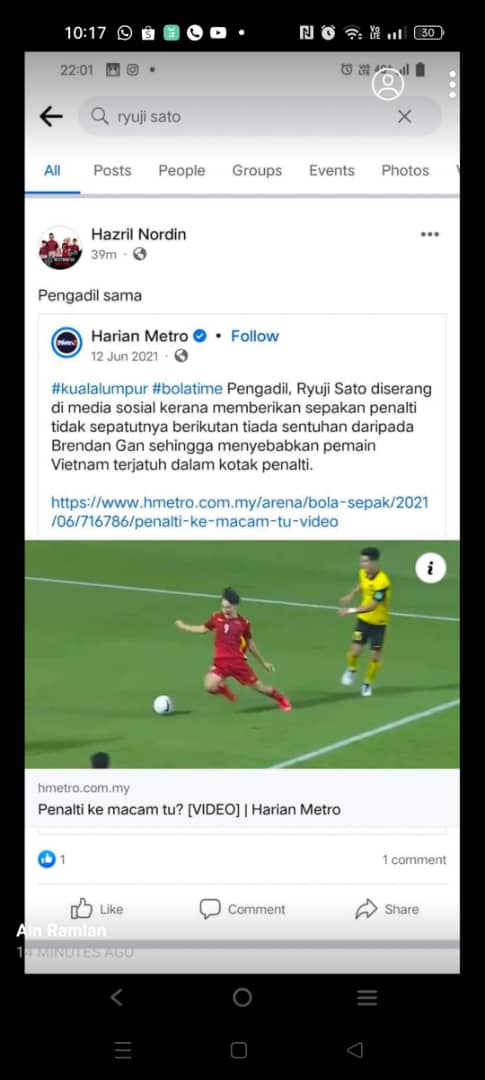Clear the 'ryuji sato' search text
The image size is (485, 1080).
click(x=404, y=116)
